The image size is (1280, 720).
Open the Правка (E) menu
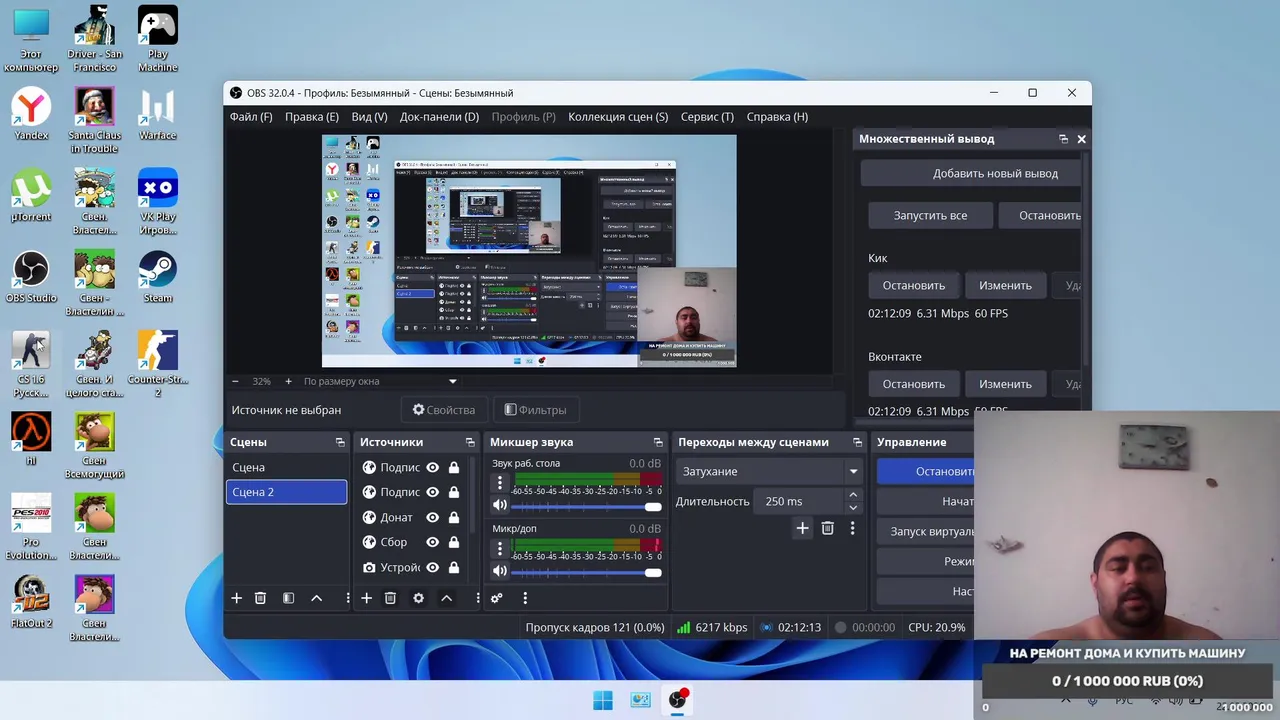(312, 117)
